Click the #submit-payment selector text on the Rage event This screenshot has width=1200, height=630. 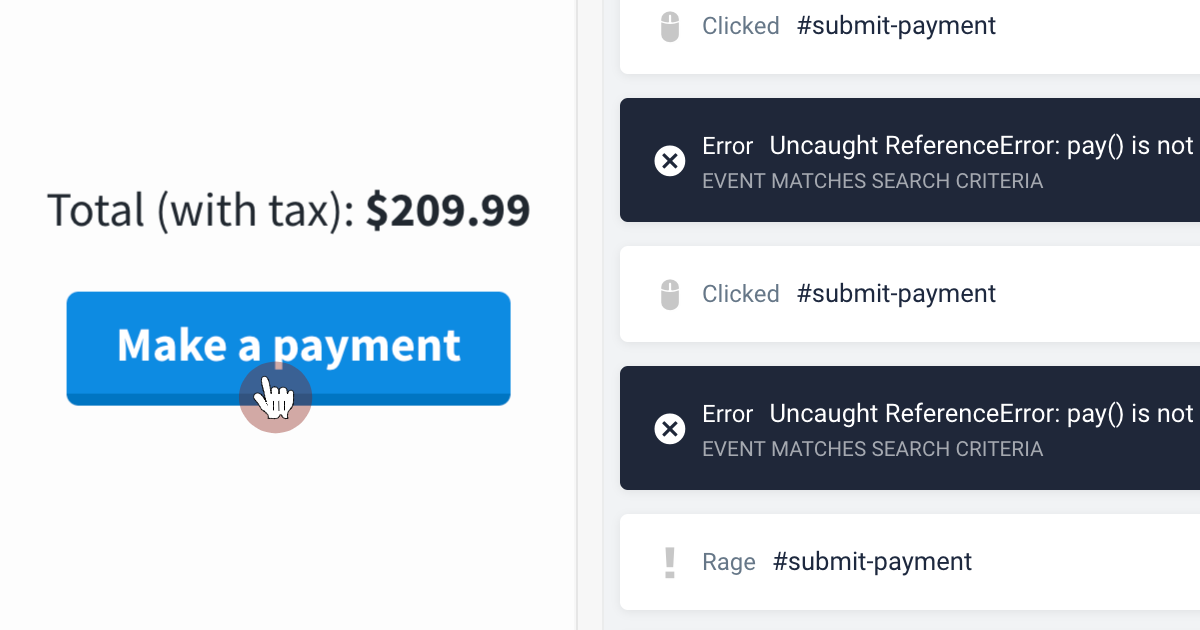872,561
